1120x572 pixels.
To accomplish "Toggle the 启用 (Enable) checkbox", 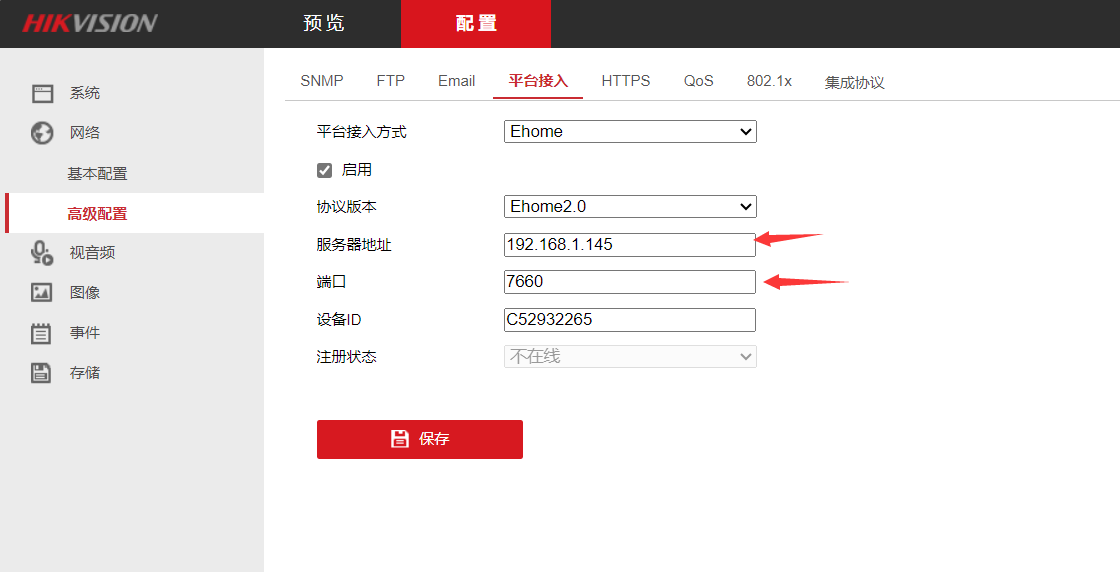I will [324, 170].
